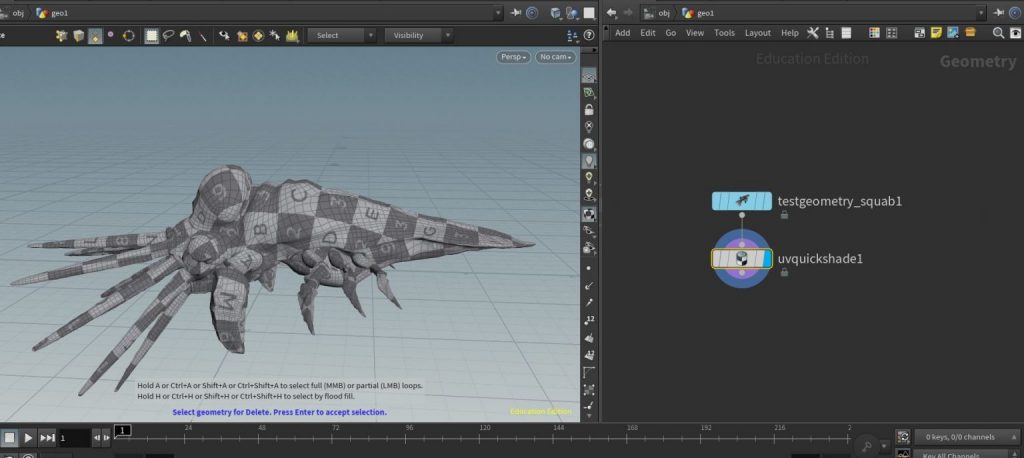The image size is (1024, 458).
Task: Click the testgeometry_squab1 node
Action: click(741, 201)
